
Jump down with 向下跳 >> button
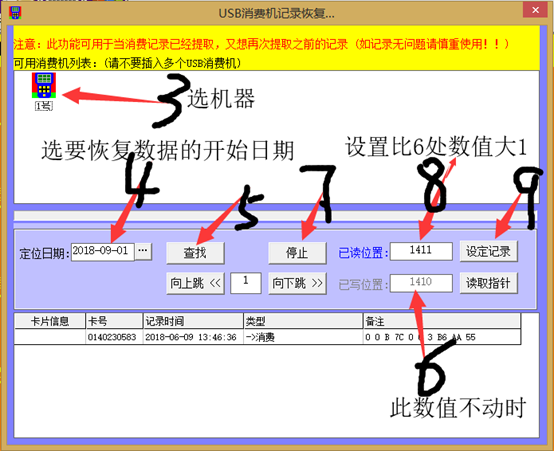click(x=297, y=283)
